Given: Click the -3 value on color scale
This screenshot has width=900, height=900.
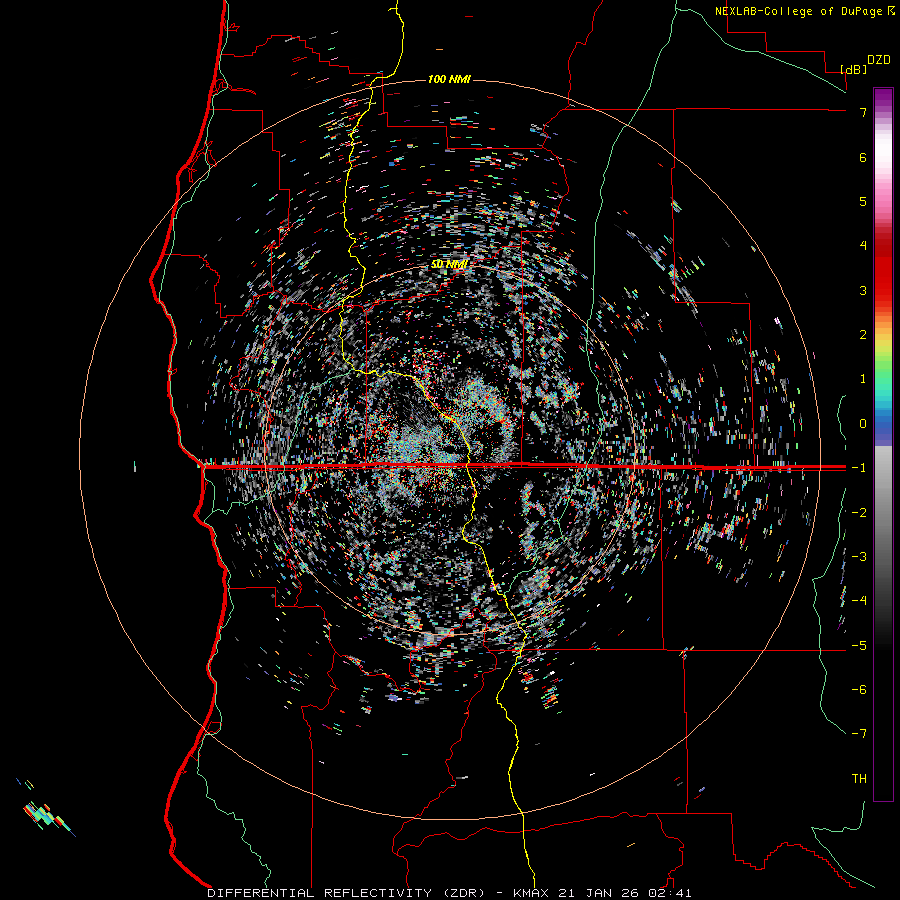Looking at the screenshot, I should coord(859,557).
